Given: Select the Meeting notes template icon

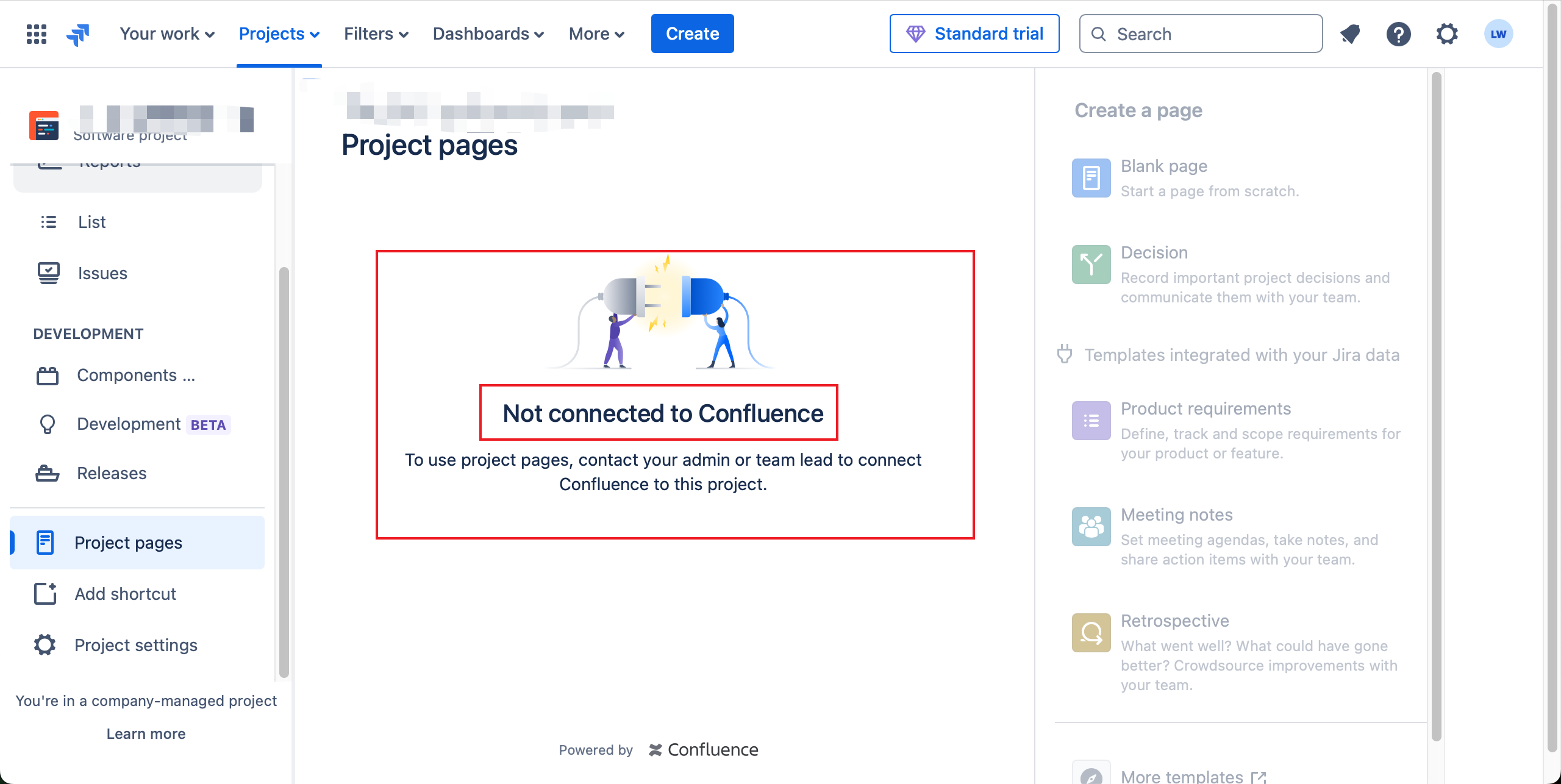Looking at the screenshot, I should pyautogui.click(x=1091, y=527).
